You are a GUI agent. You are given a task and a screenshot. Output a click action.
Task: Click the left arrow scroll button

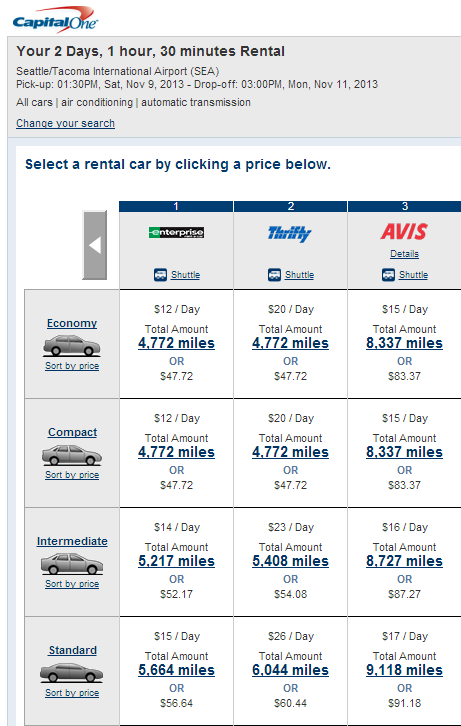click(x=95, y=245)
